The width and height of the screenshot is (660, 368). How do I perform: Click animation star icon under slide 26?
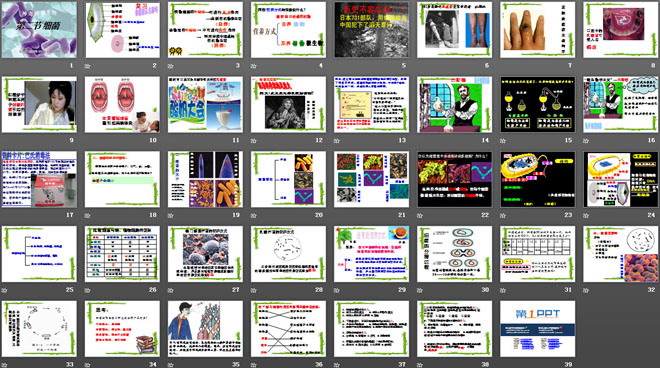click(88, 291)
